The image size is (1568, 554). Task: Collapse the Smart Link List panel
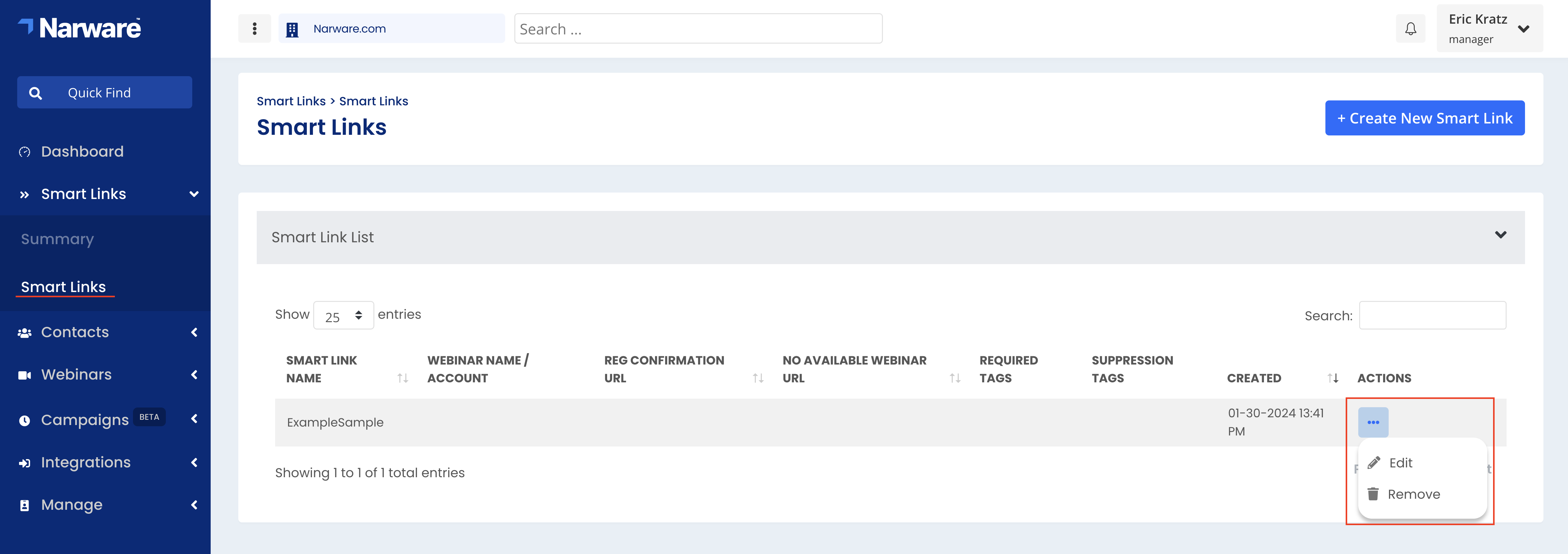pyautogui.click(x=1500, y=235)
